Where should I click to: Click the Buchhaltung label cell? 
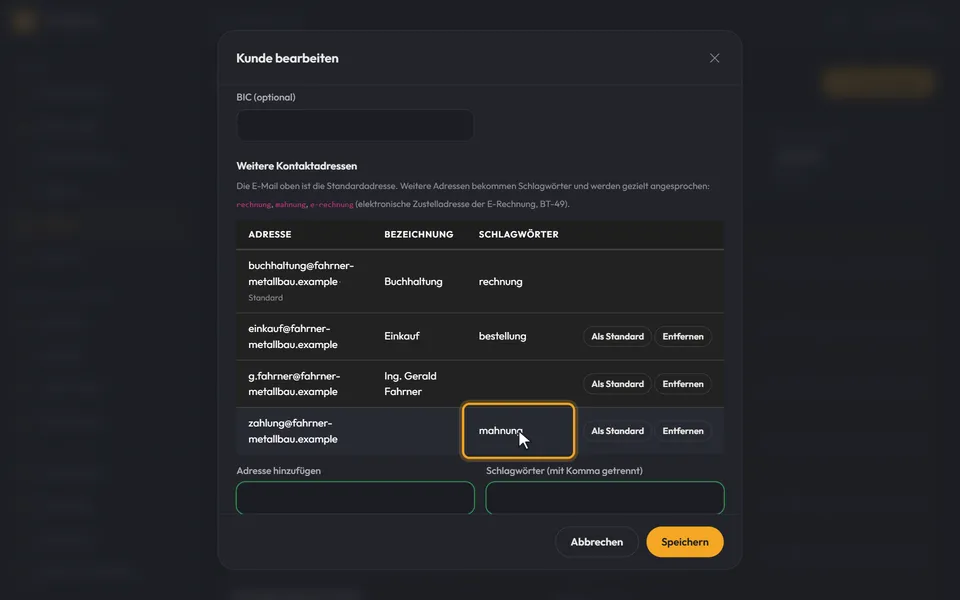(x=413, y=282)
